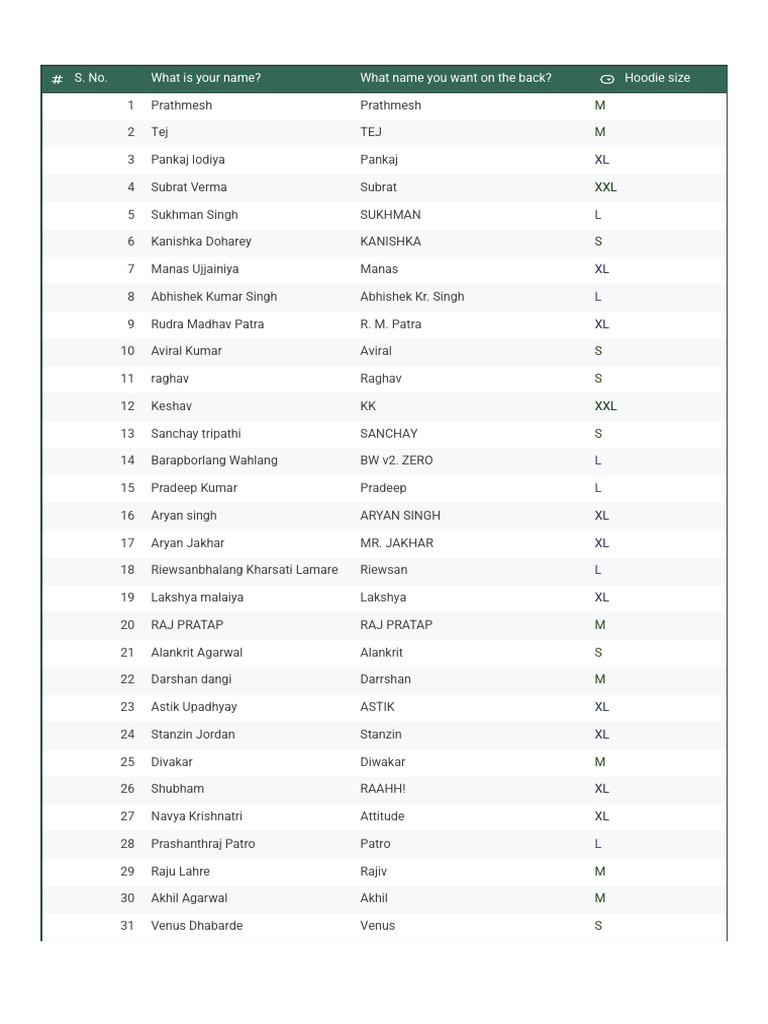Screen dimensions: 768x1024
Task: Open the M size option for Prathmesh
Action: coord(600,105)
